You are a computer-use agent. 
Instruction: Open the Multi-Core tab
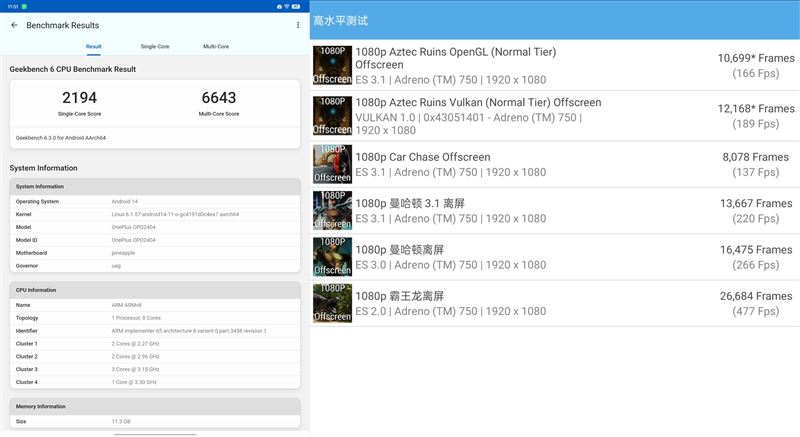click(x=215, y=46)
